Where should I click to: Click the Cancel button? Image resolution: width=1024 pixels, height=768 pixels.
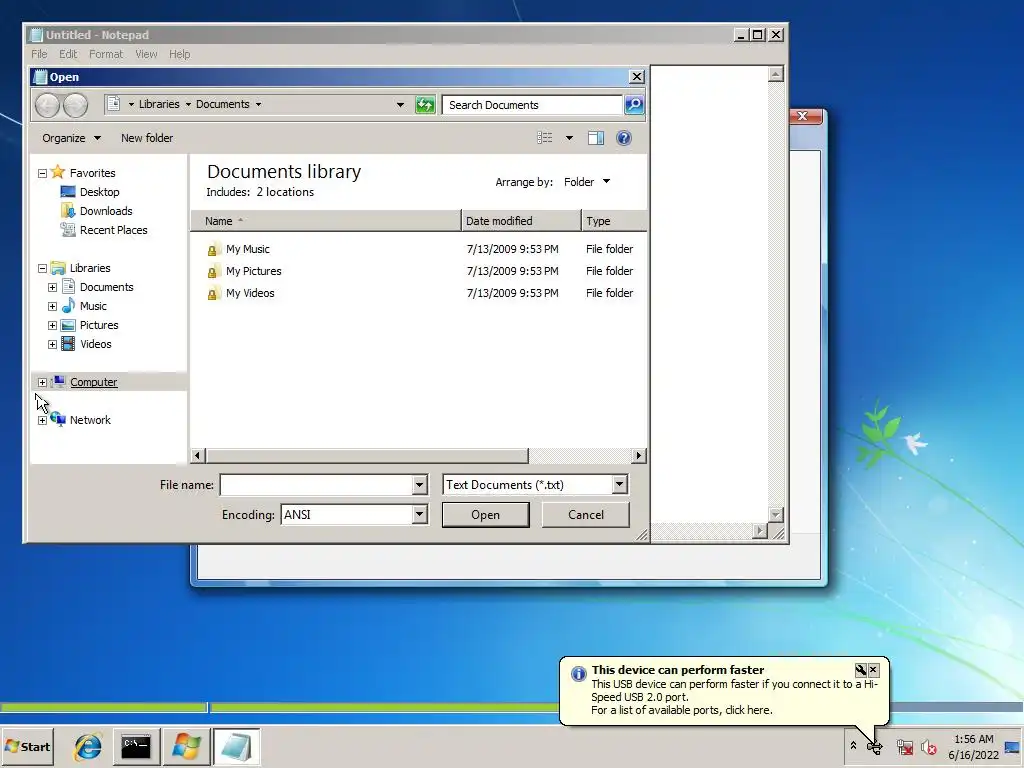(x=586, y=515)
